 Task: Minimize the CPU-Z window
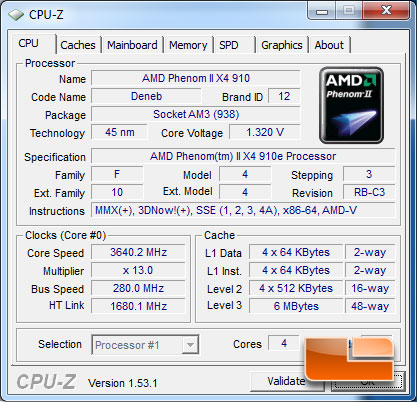(322, 11)
